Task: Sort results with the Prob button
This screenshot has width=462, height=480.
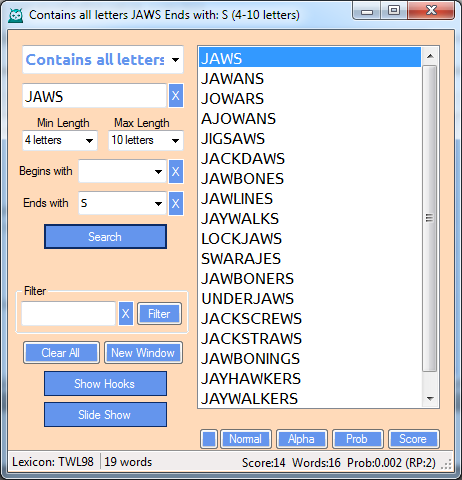Action: tap(358, 439)
